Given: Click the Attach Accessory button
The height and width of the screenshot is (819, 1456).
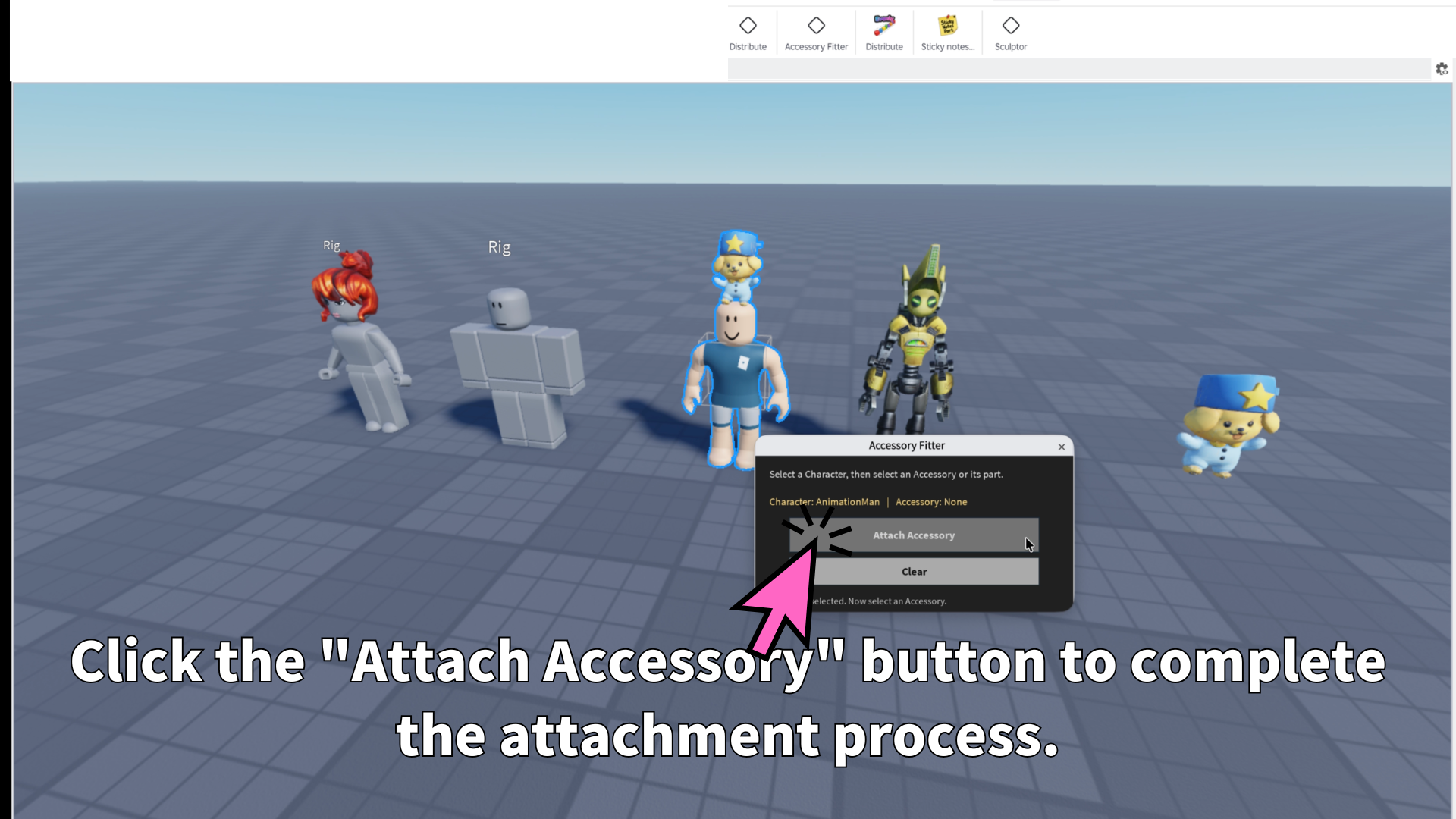Looking at the screenshot, I should pos(914,535).
